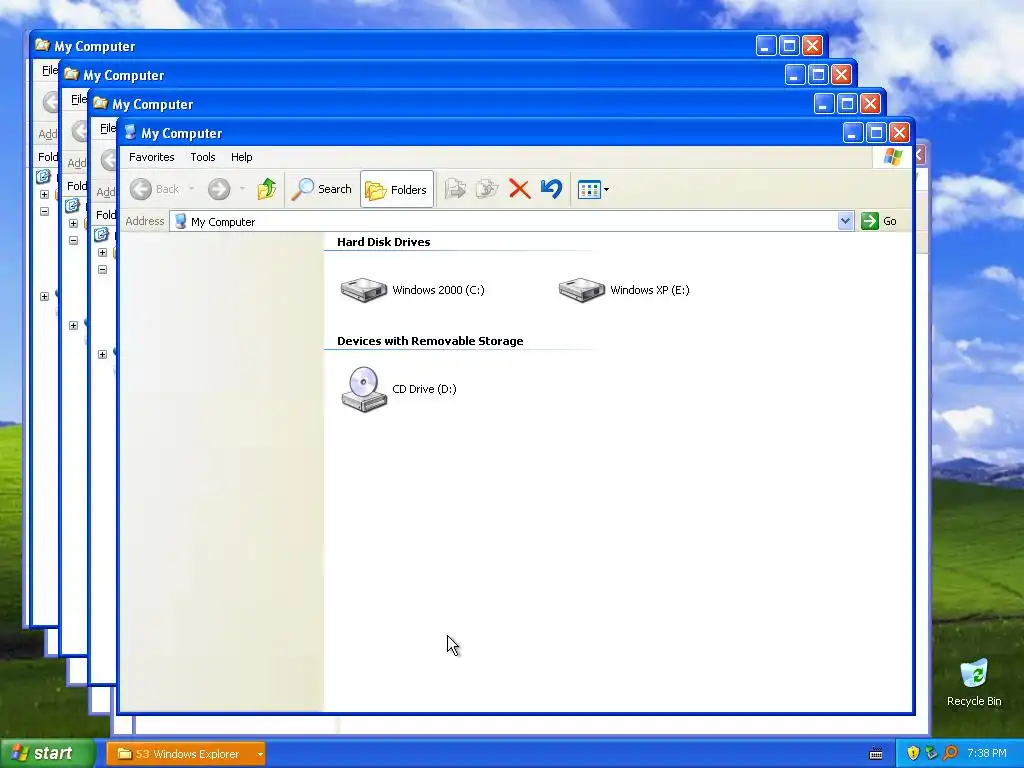Screen dimensions: 1024x768
Task: Open the Help menu
Action: (242, 157)
